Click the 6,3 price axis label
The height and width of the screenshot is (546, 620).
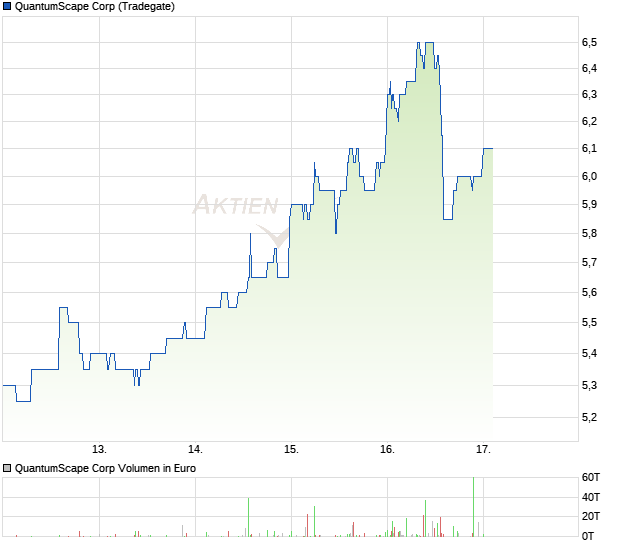[x=589, y=94]
